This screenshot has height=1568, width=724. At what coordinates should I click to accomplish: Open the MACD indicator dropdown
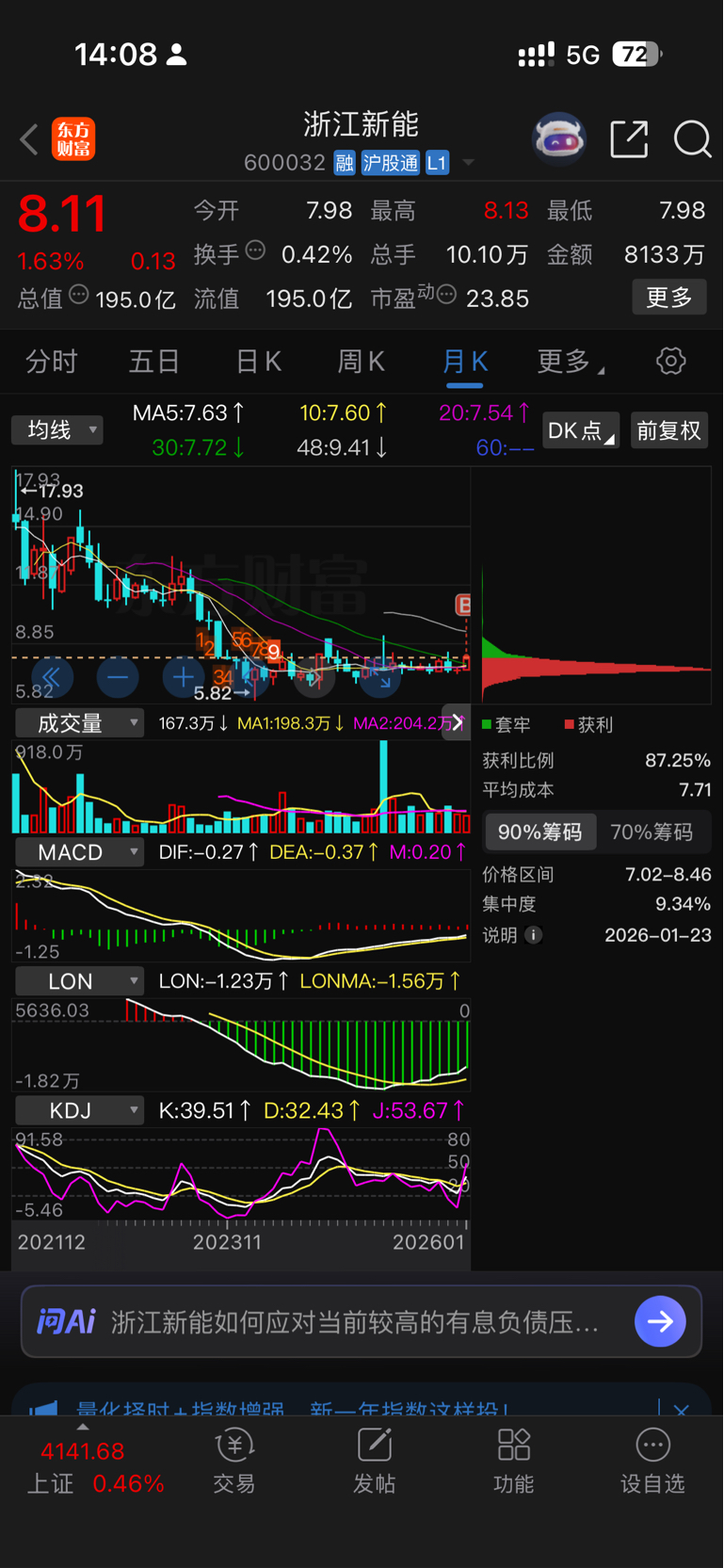[79, 852]
